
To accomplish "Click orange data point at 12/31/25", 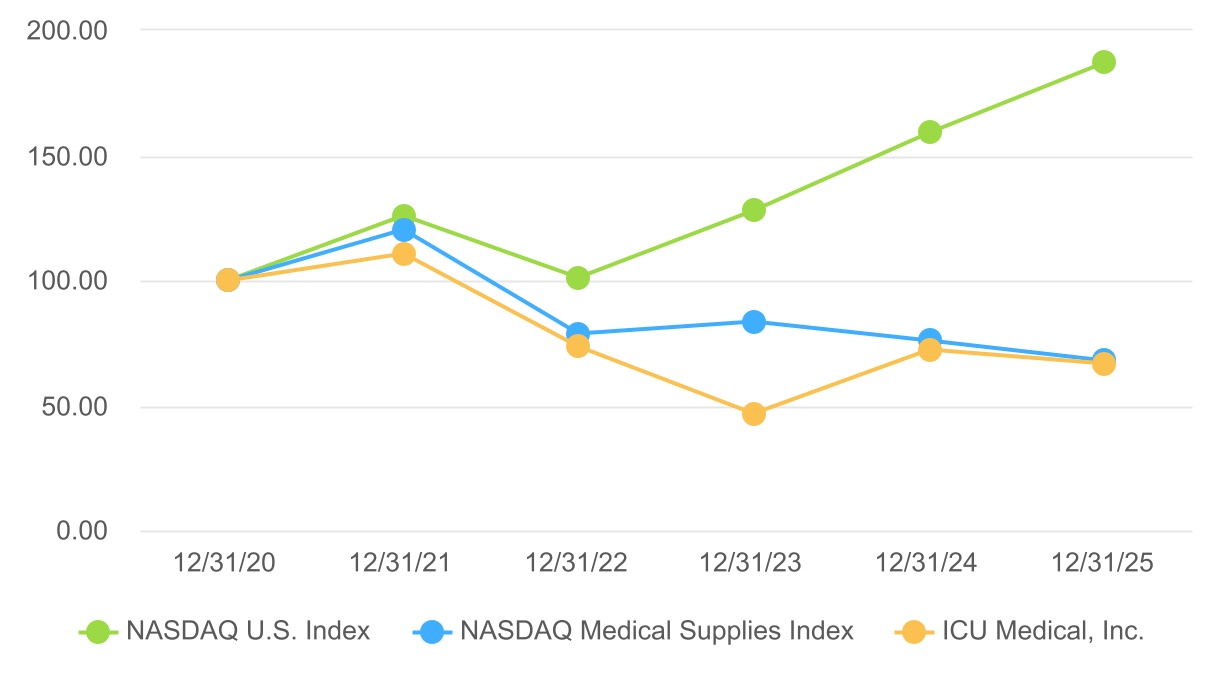I will 1104,364.
